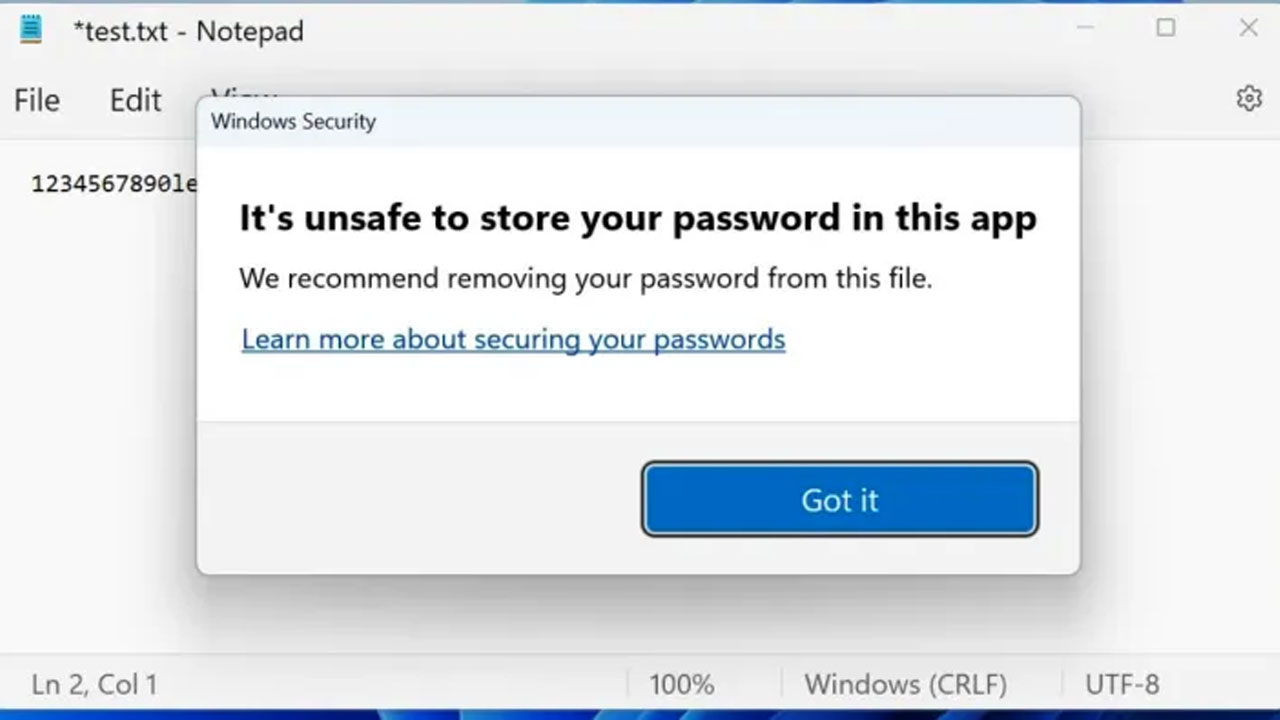Select the Windows taskbar at the bottom
Image resolution: width=1280 pixels, height=720 pixels.
click(640, 714)
